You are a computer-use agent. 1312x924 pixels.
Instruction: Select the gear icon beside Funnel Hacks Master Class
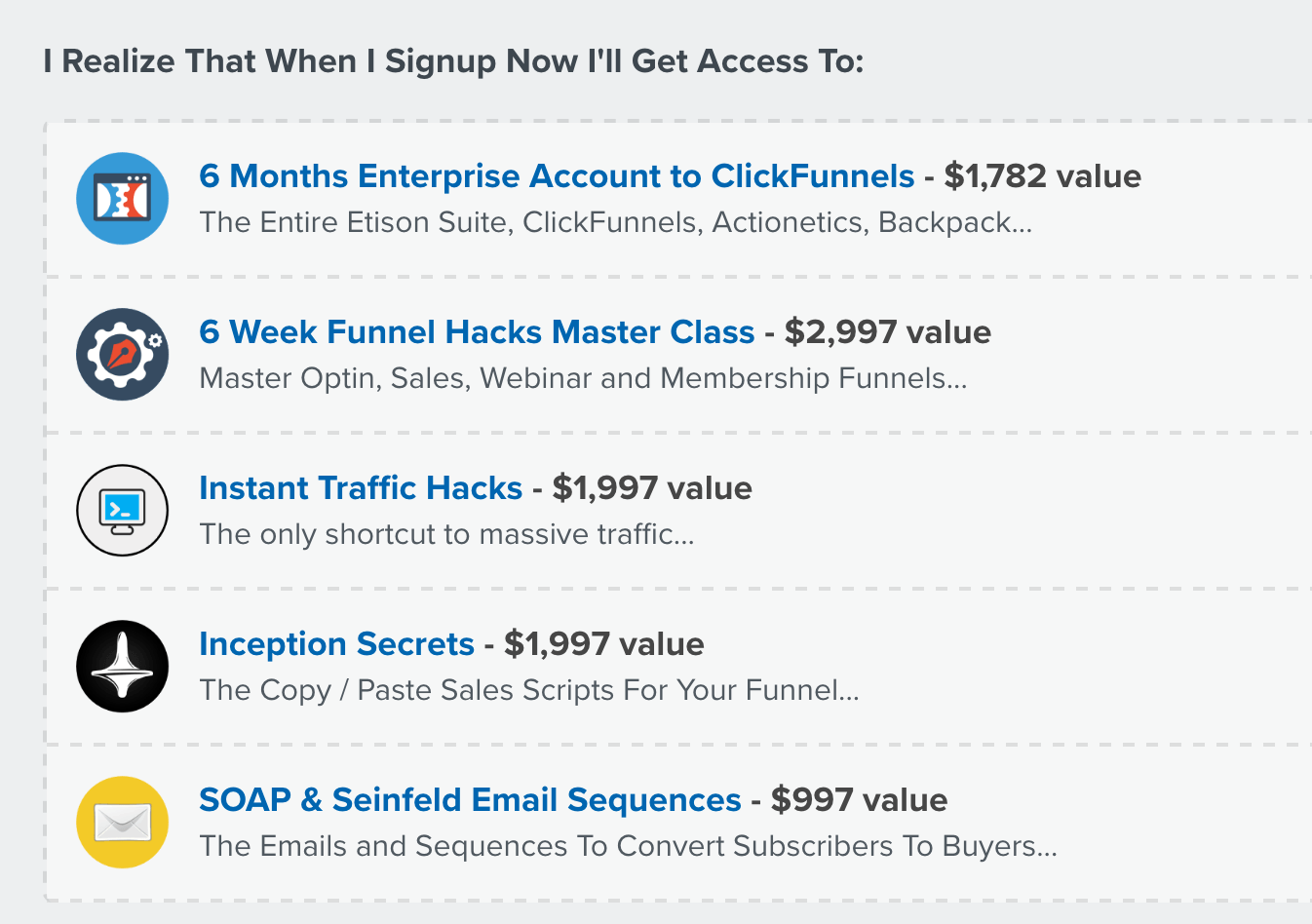pyautogui.click(x=122, y=354)
